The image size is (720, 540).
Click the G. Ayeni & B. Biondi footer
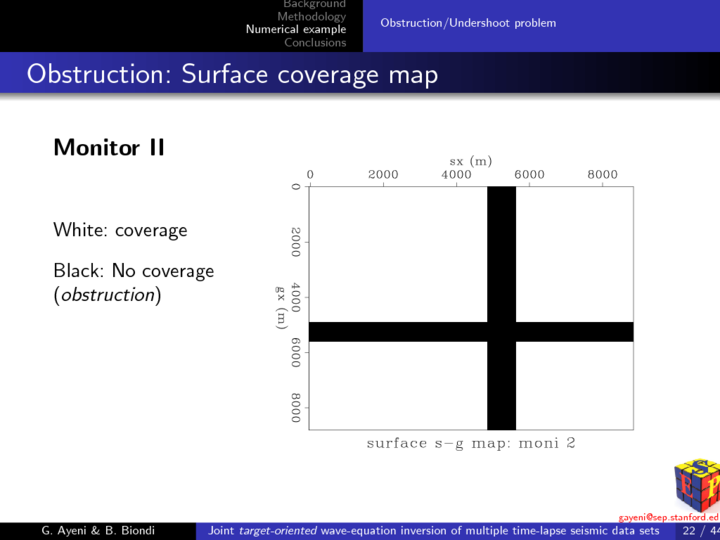coord(99,531)
